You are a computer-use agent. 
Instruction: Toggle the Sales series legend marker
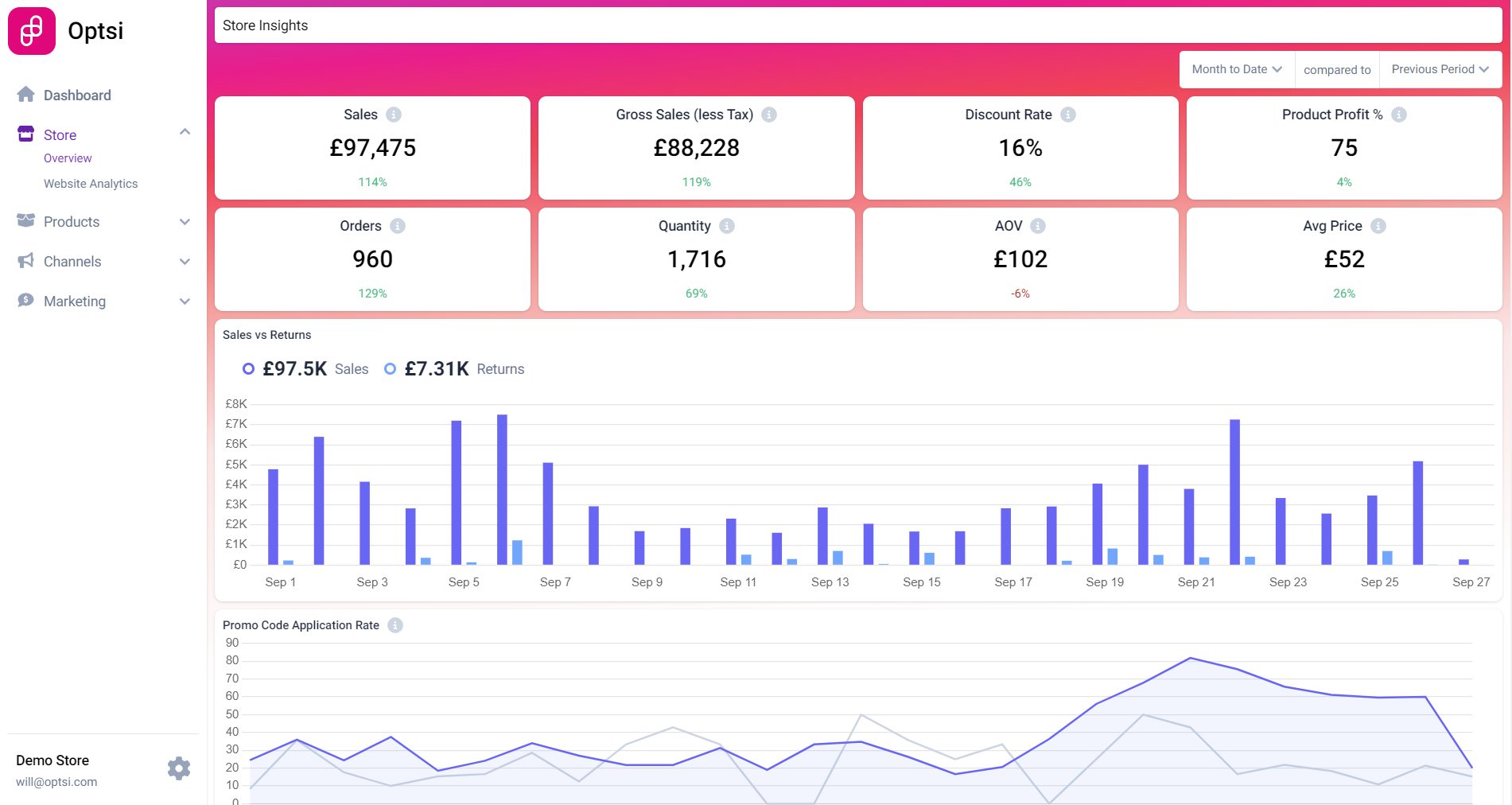tap(248, 368)
